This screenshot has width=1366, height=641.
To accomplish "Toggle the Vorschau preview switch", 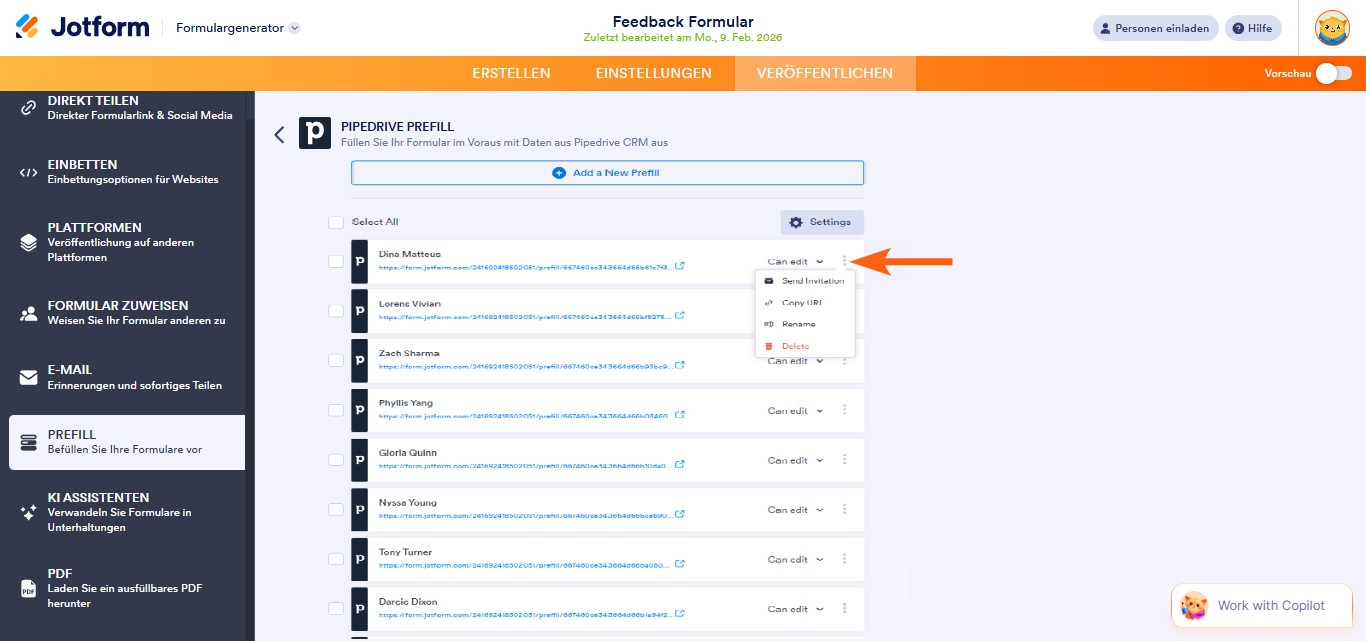I will click(x=1333, y=73).
